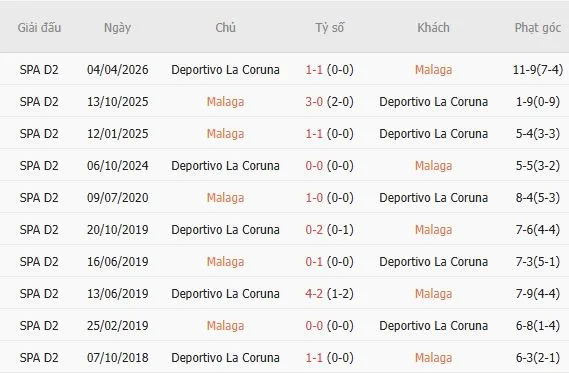The height and width of the screenshot is (373, 569).
Task: Click the 1-0 score on 09/07/2020
Action: [314, 198]
